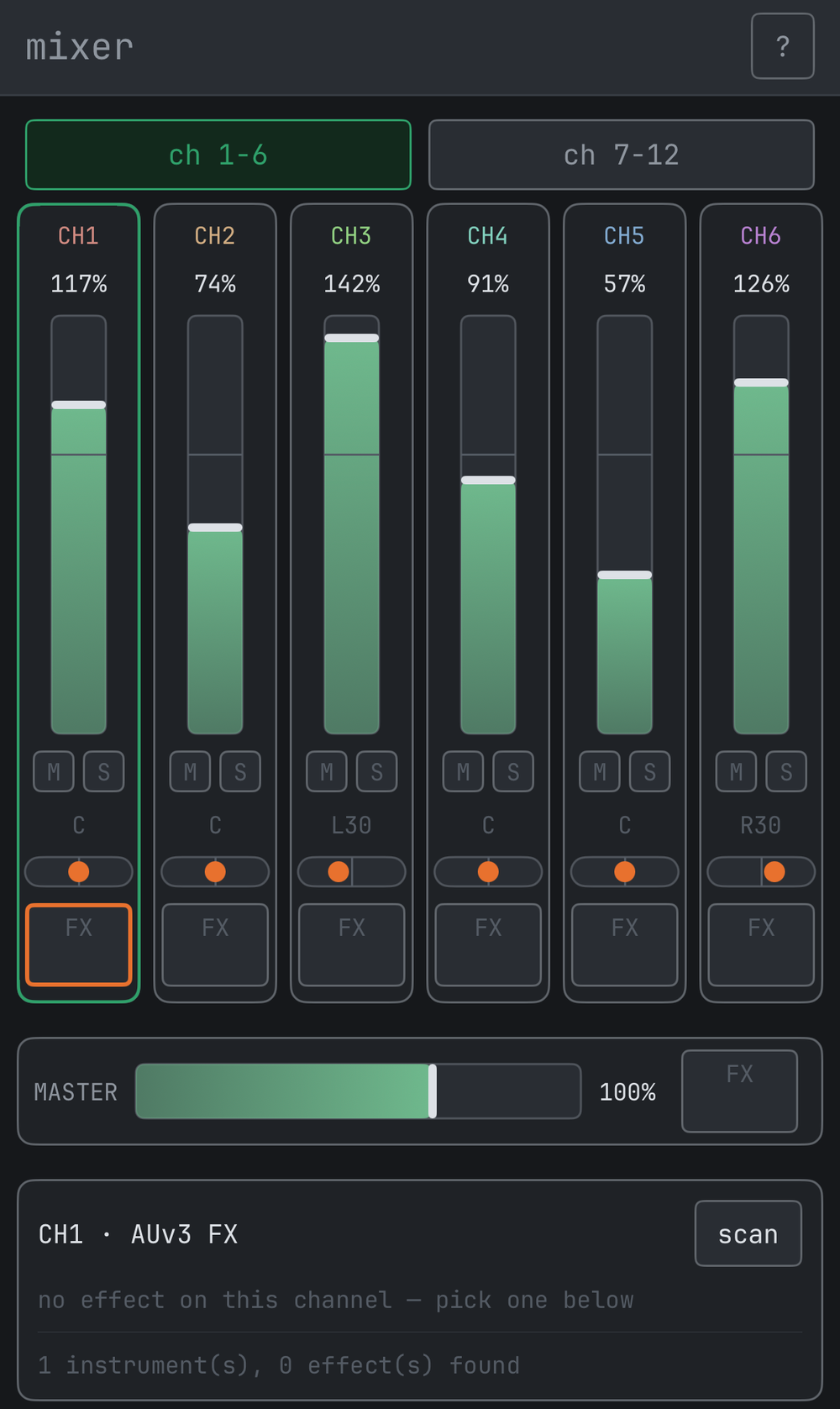Open the CH6 FX slot

pyautogui.click(x=761, y=944)
